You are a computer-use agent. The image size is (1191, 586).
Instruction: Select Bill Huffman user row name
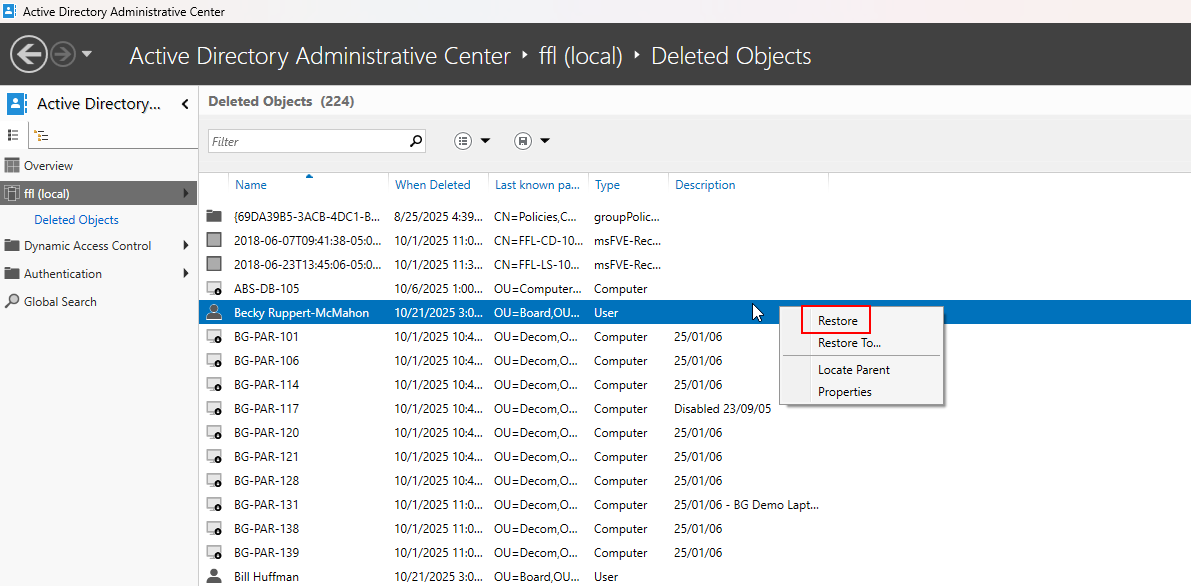pyautogui.click(x=266, y=577)
